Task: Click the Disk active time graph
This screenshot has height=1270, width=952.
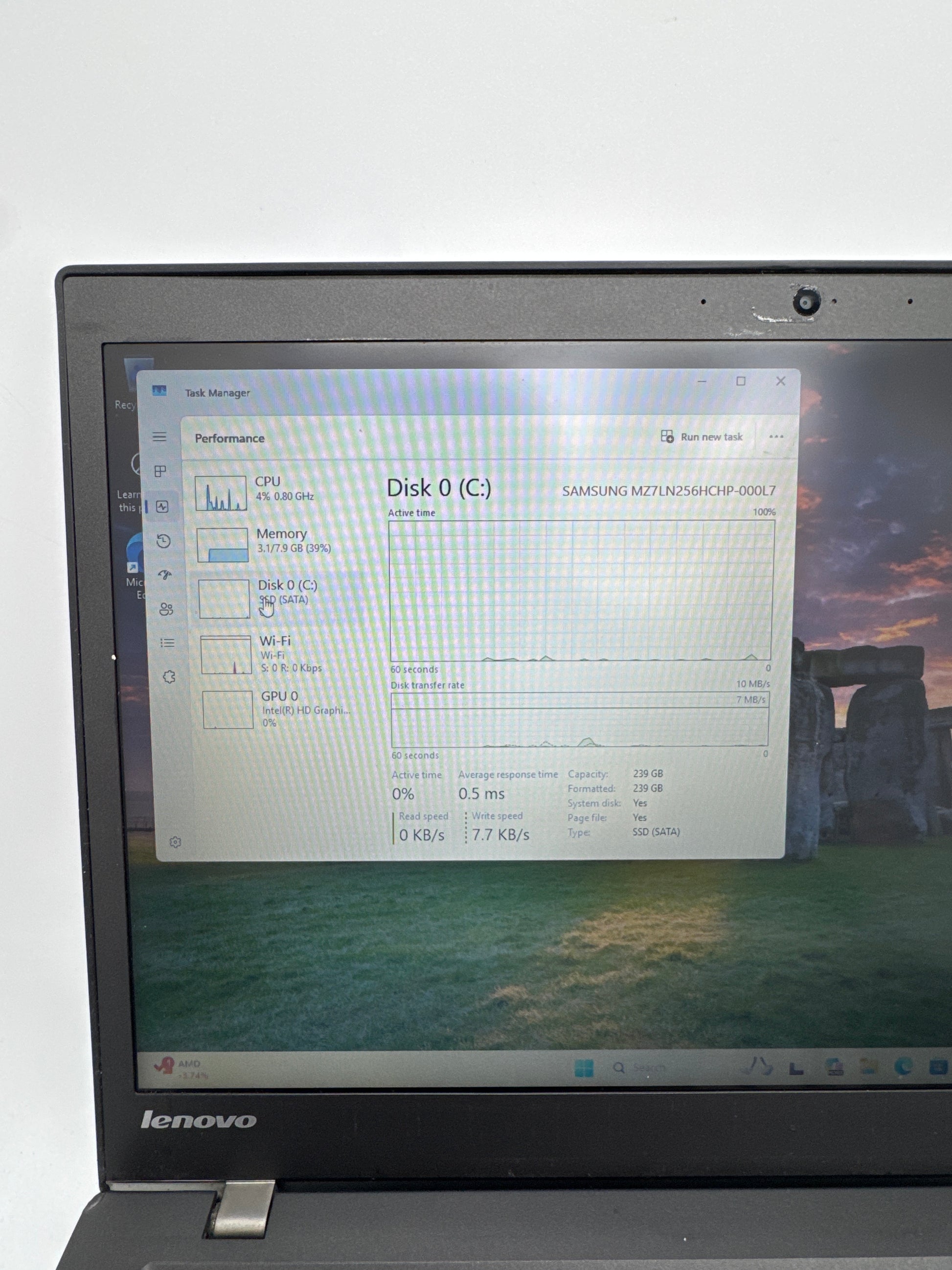Action: pos(581,590)
